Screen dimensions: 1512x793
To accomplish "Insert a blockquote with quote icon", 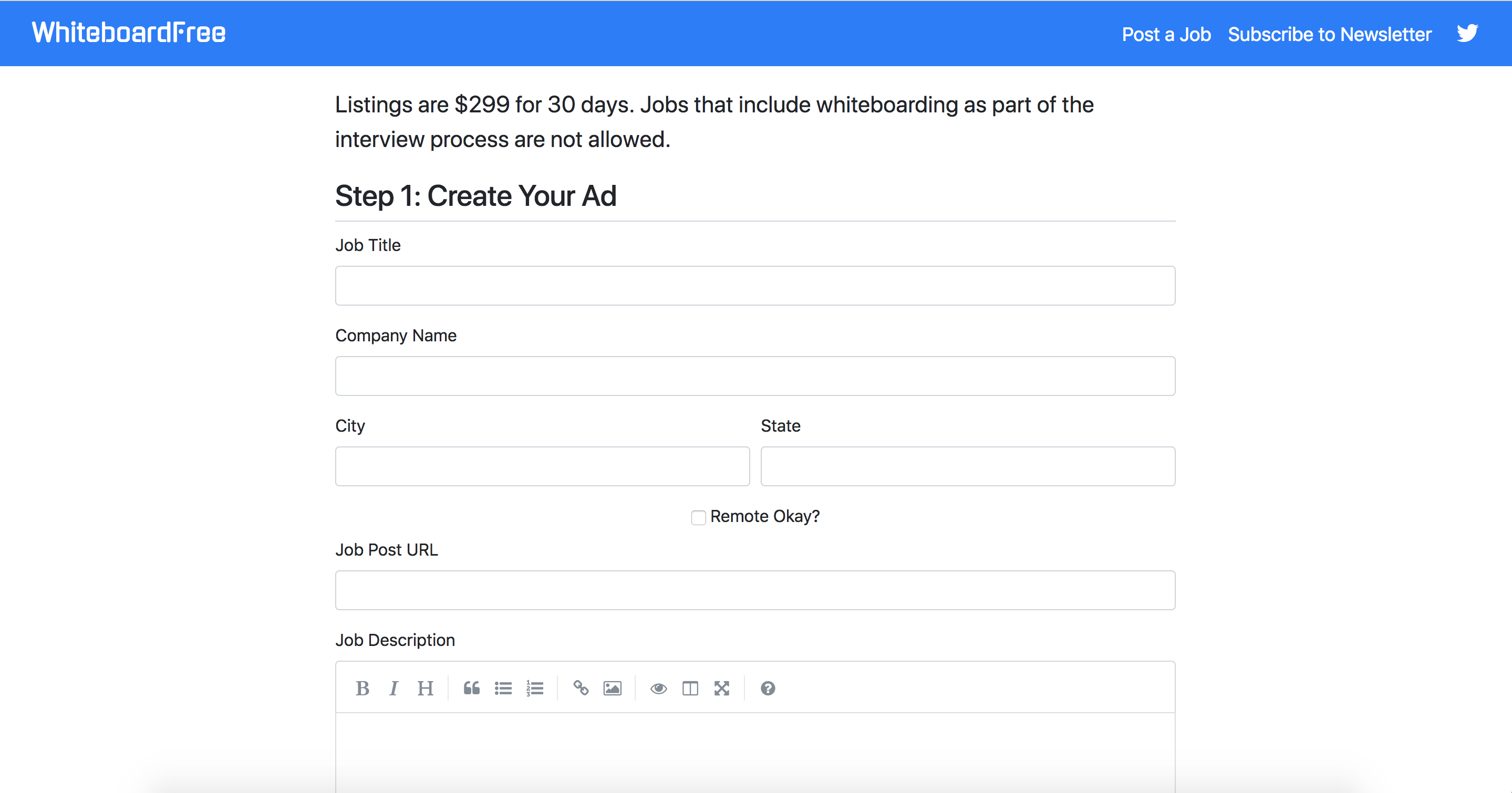I will tap(471, 688).
